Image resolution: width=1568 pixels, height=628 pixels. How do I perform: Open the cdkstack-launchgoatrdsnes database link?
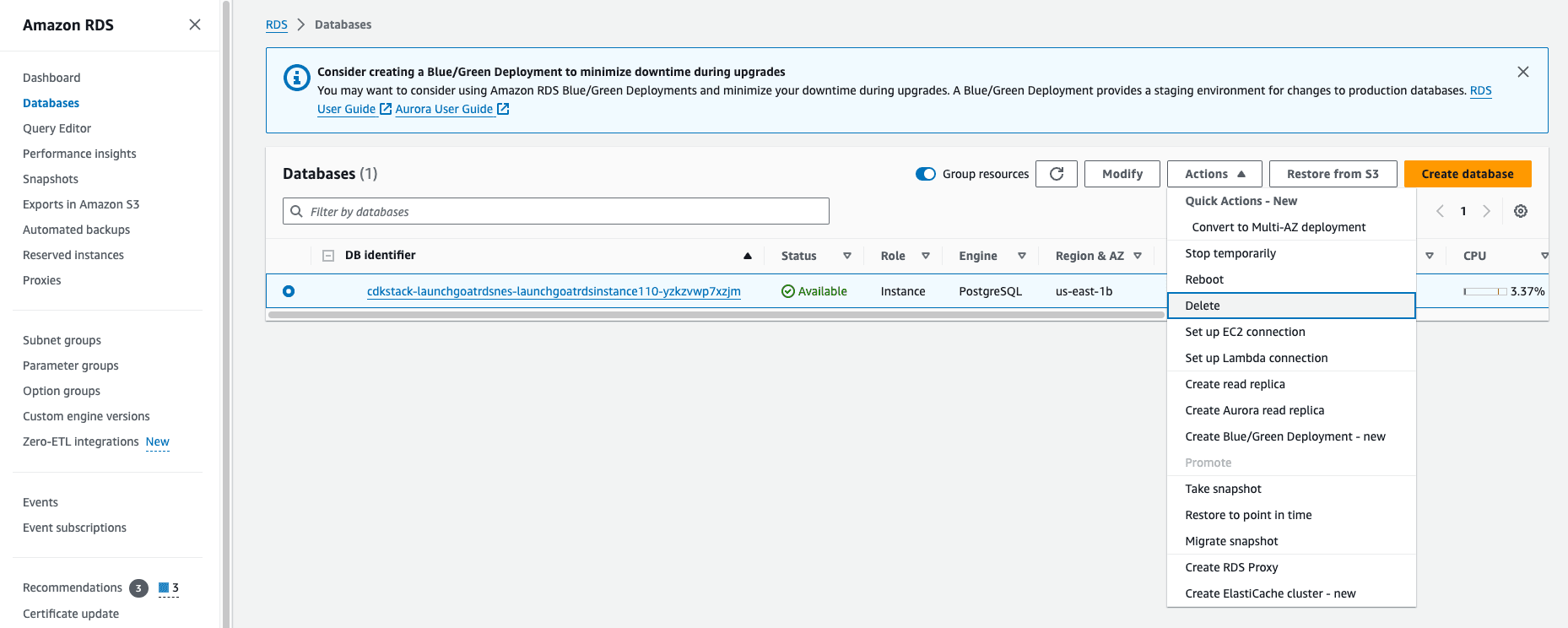(554, 291)
